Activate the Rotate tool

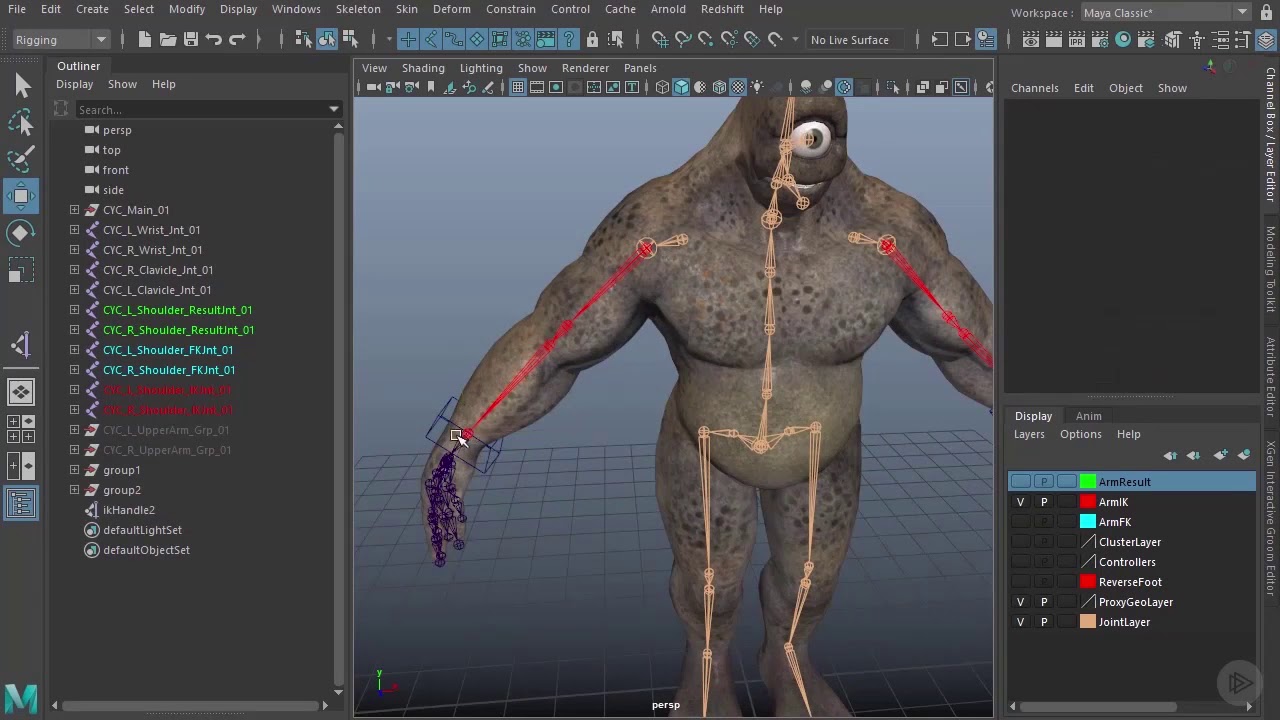pos(22,232)
